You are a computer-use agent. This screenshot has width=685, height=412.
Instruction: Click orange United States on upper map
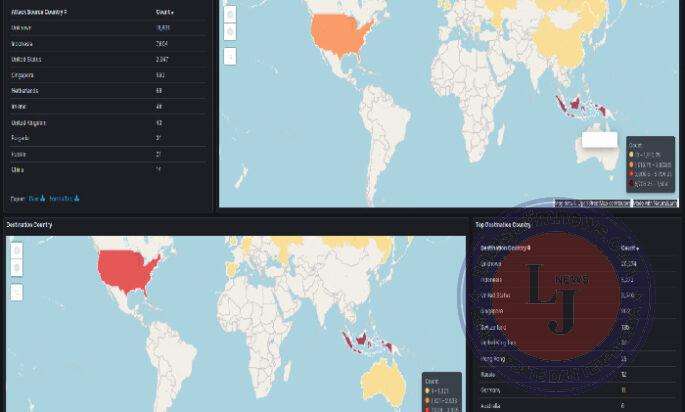(340, 34)
